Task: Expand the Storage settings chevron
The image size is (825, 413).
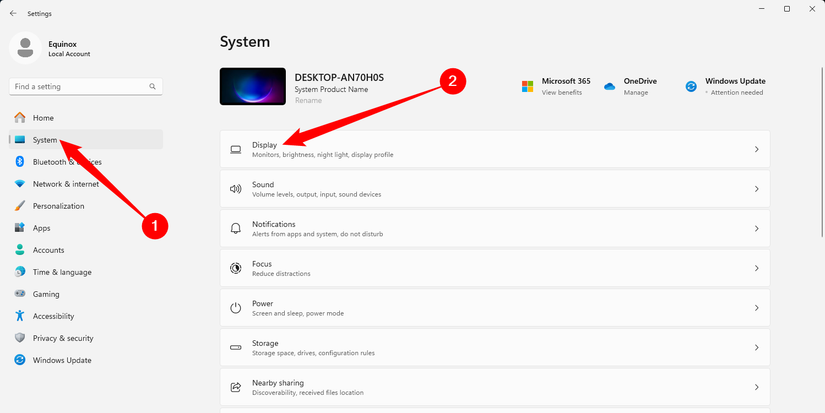Action: (x=756, y=348)
